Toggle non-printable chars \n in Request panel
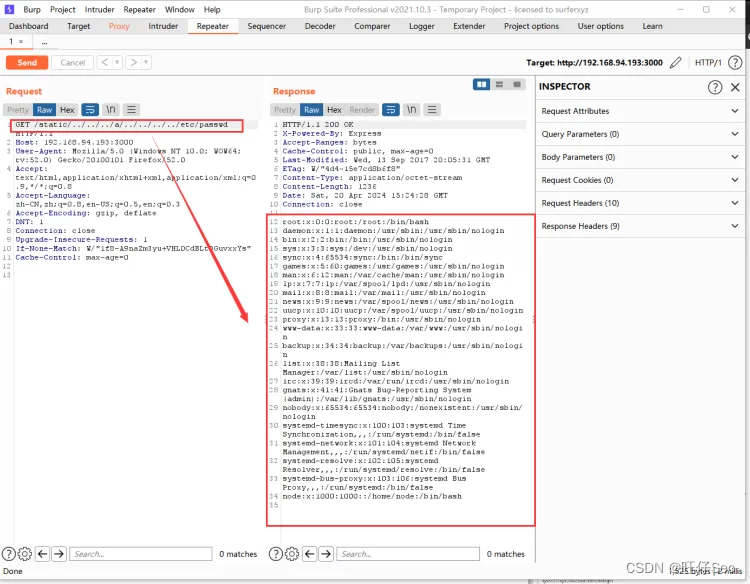This screenshot has height=584, width=750. click(x=110, y=110)
